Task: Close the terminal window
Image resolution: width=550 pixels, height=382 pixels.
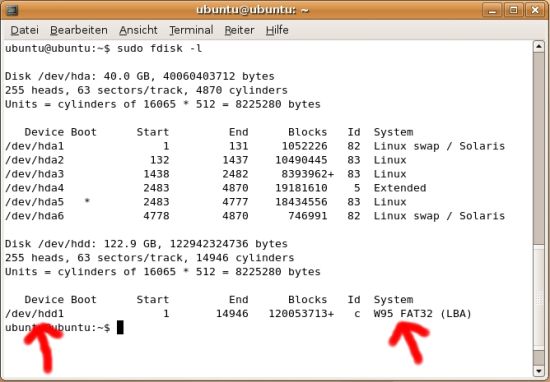Action: [x=535, y=10]
